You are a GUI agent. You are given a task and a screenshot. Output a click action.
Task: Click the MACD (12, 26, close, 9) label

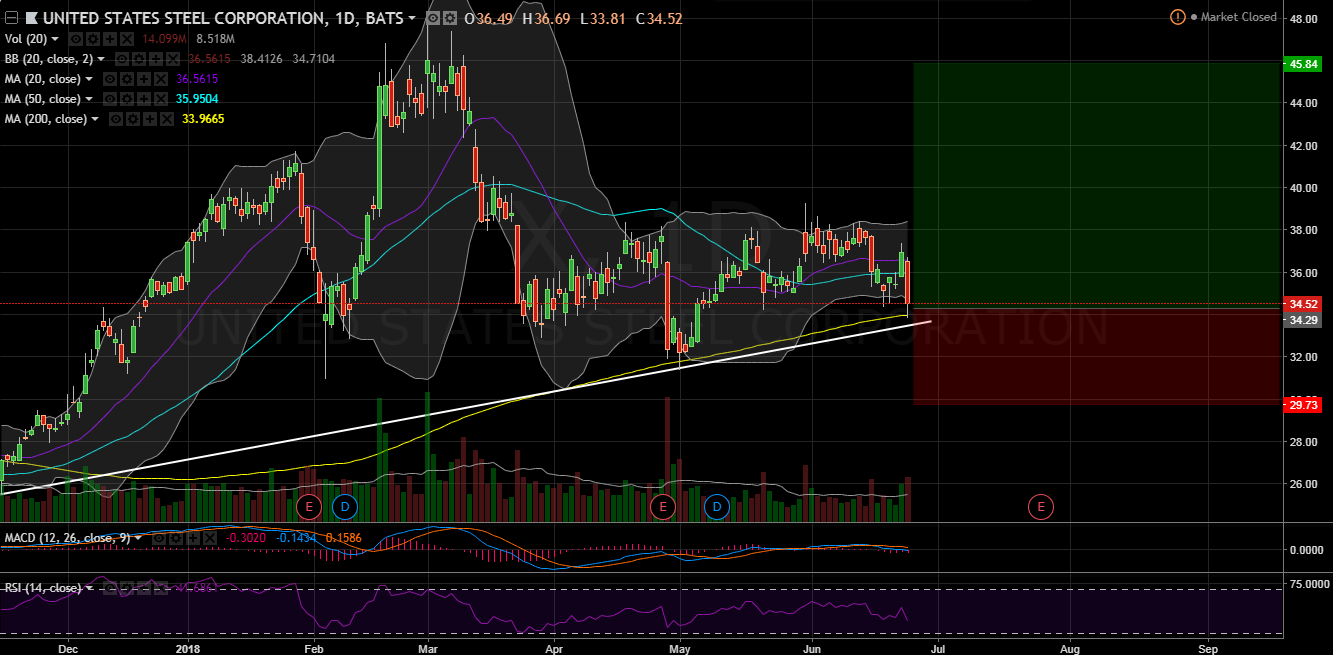[x=67, y=538]
